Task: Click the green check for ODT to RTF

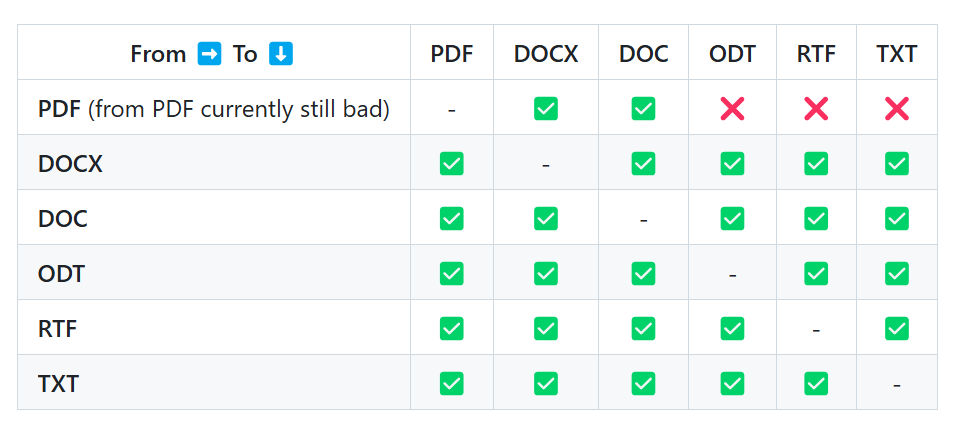Action: 816,273
